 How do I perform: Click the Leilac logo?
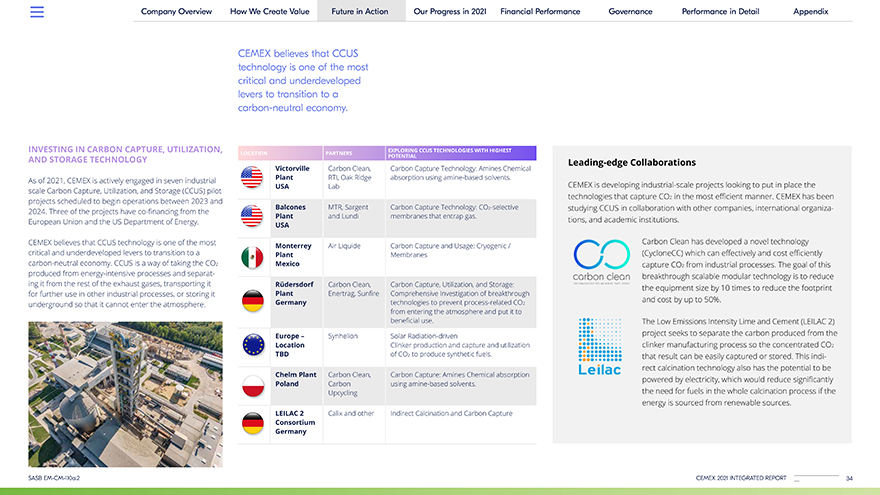(600, 347)
